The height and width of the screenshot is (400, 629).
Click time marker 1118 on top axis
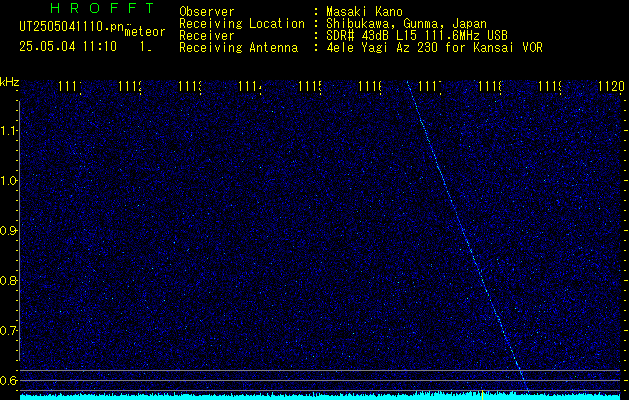[490, 86]
